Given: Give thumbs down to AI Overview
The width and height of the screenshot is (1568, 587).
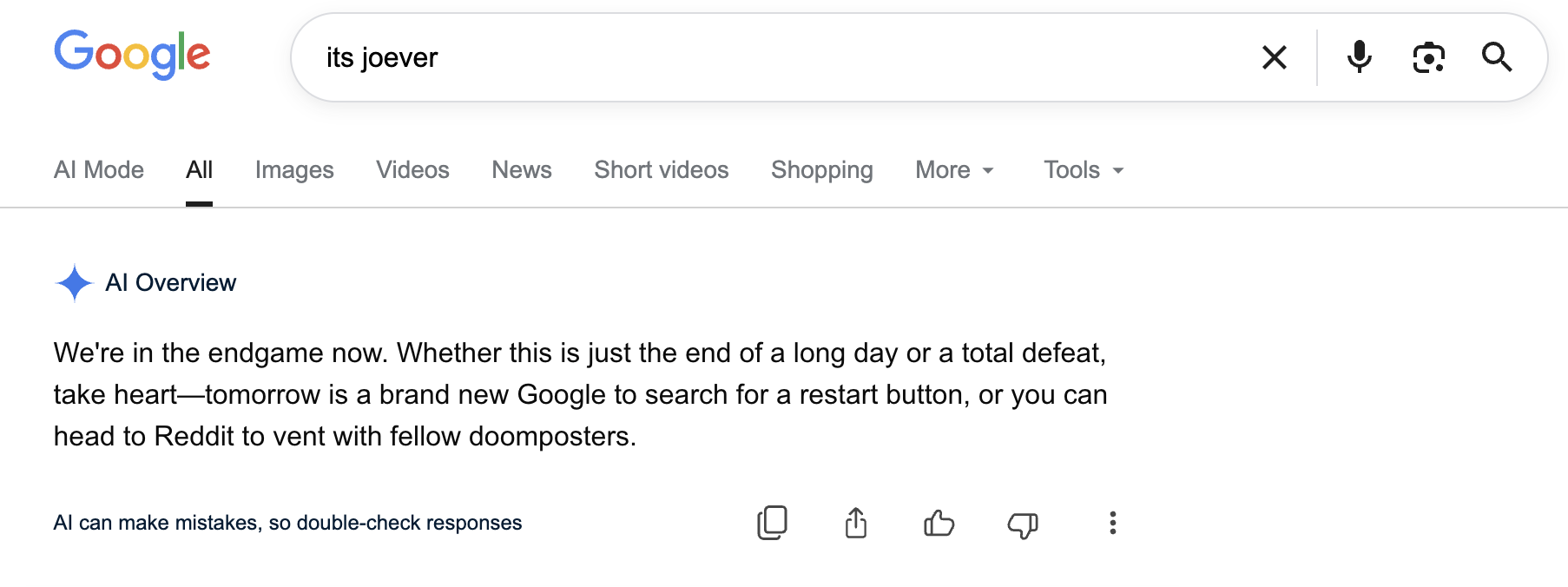Looking at the screenshot, I should coord(1022,524).
